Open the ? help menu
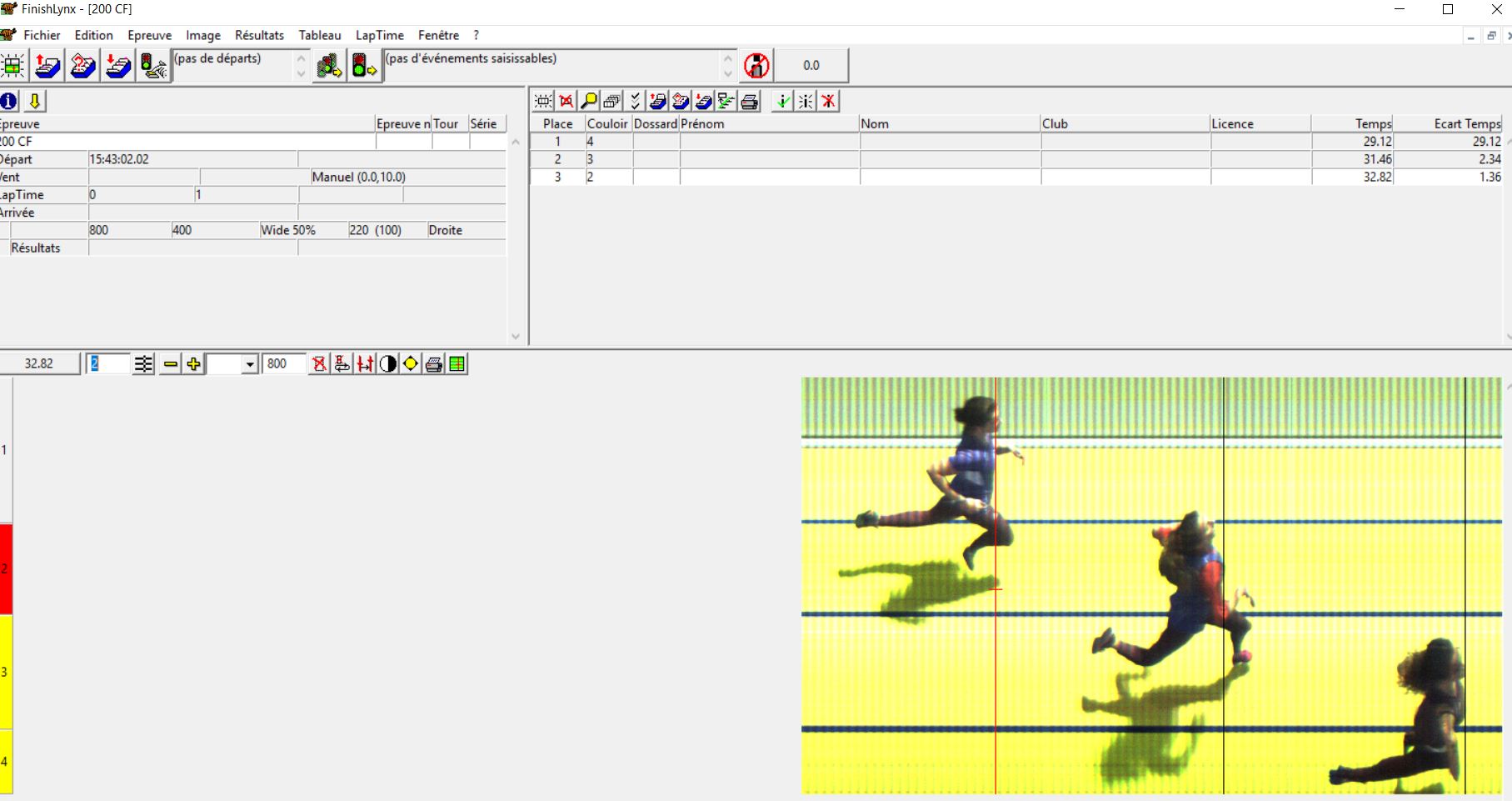This screenshot has height=801, width=1512. (476, 35)
